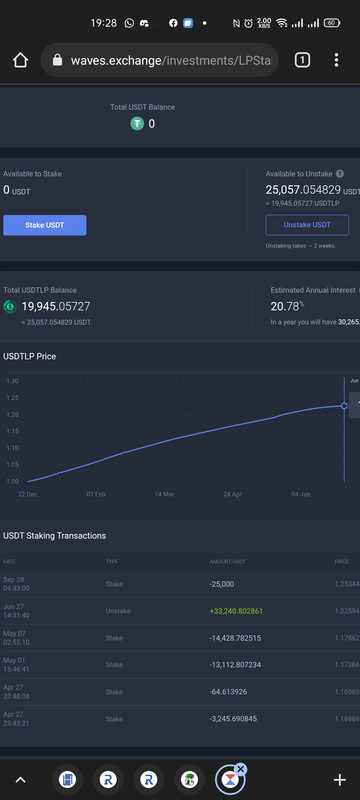
Task: Click the Jun 27 Unstake type cell
Action: [118, 611]
